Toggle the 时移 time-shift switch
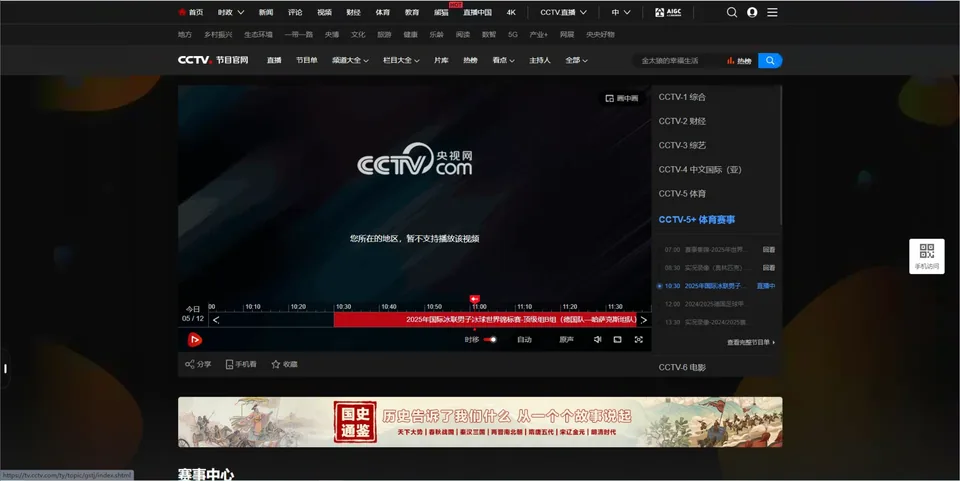Screen dimensions: 960x481 click(490, 340)
